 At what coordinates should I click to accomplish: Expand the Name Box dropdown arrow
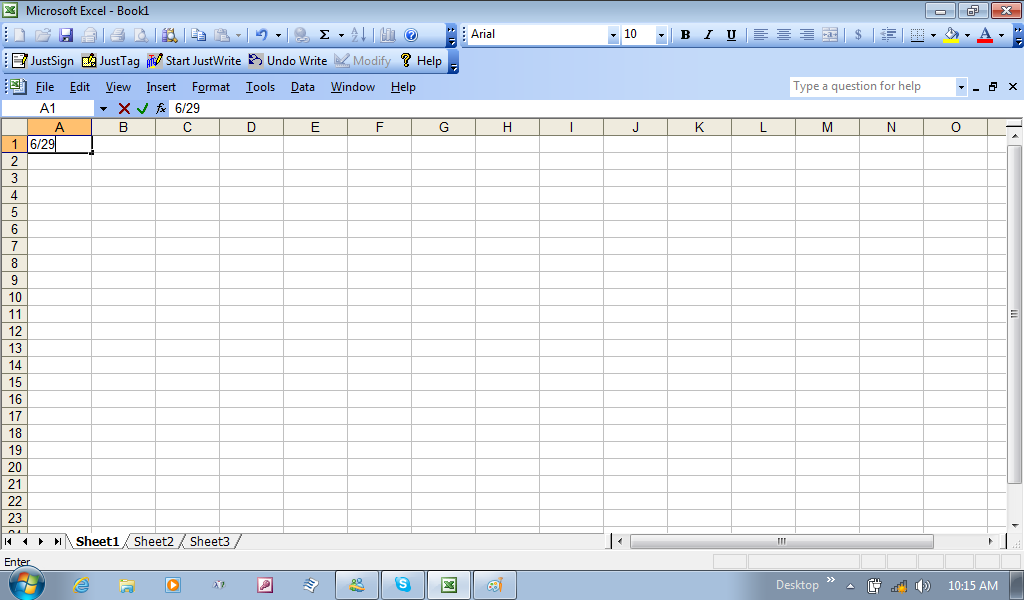pyautogui.click(x=103, y=108)
